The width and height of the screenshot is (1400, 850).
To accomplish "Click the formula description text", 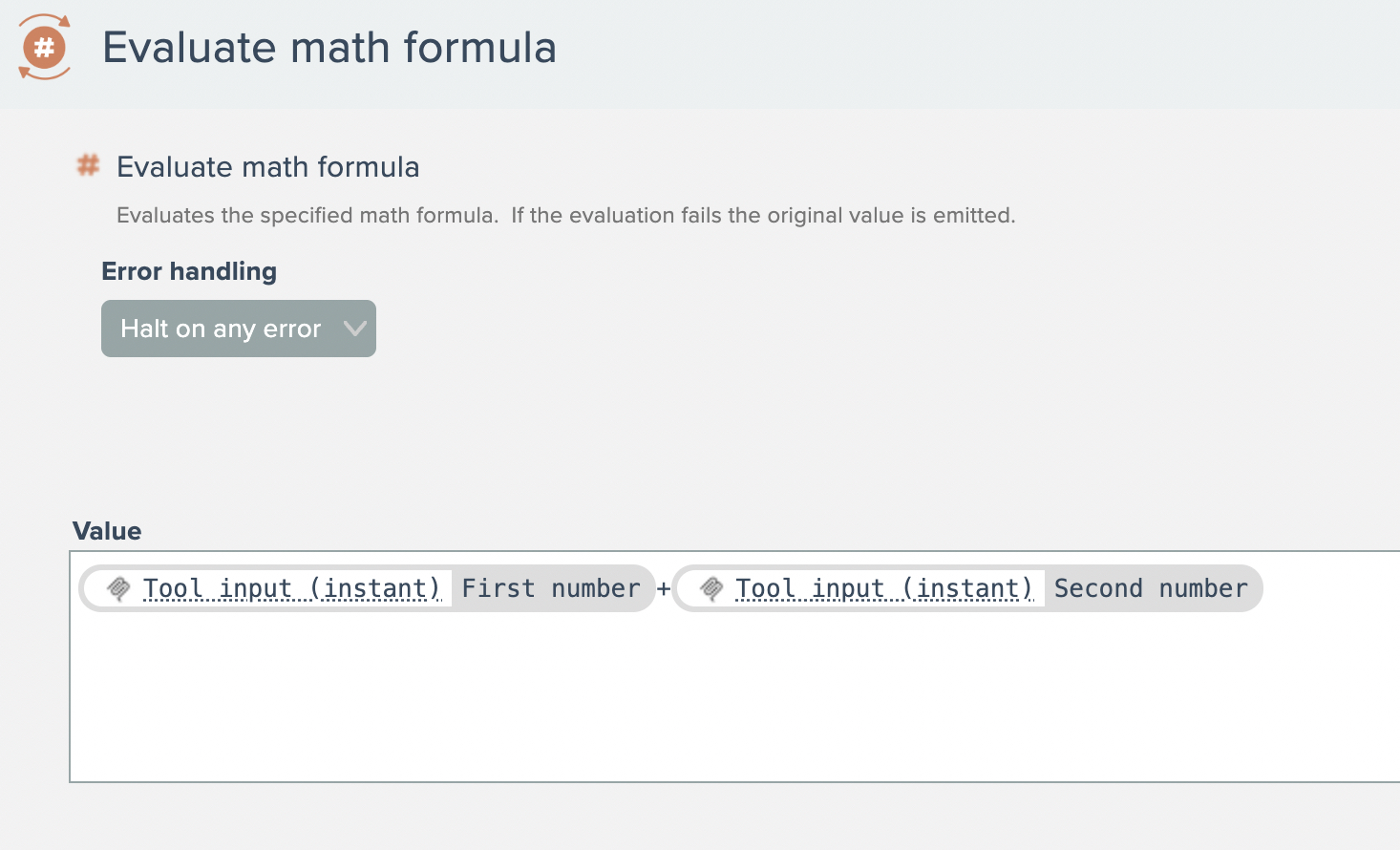I will coord(565,216).
